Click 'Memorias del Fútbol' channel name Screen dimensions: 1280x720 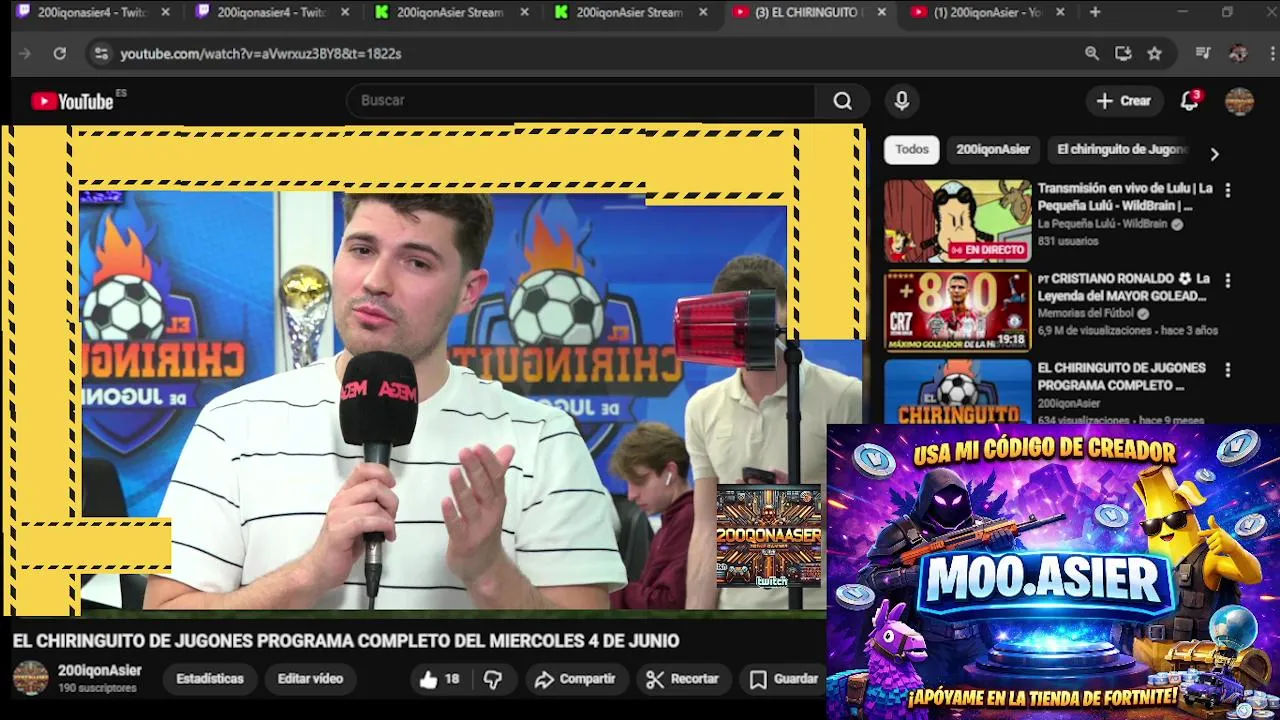pos(1085,314)
